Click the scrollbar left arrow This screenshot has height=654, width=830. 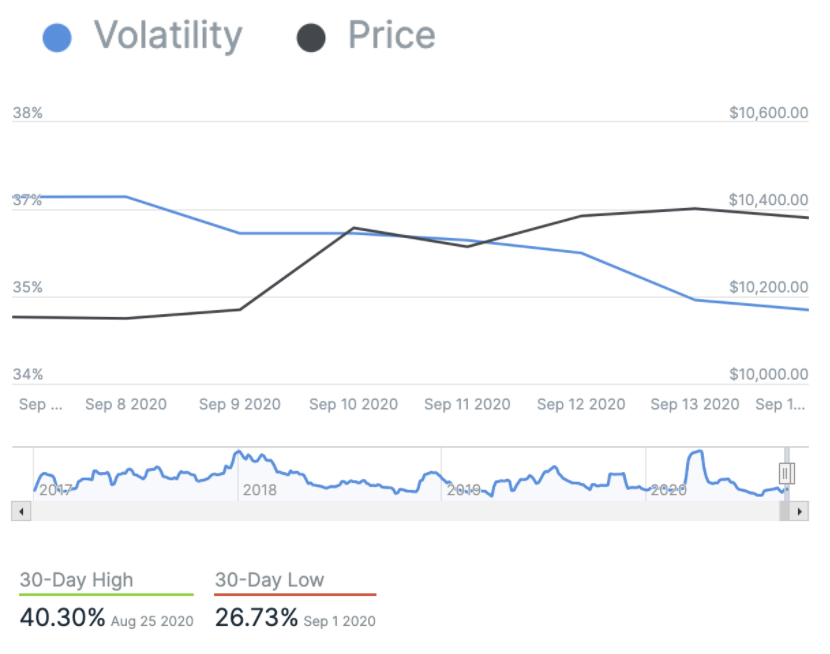[x=19, y=511]
